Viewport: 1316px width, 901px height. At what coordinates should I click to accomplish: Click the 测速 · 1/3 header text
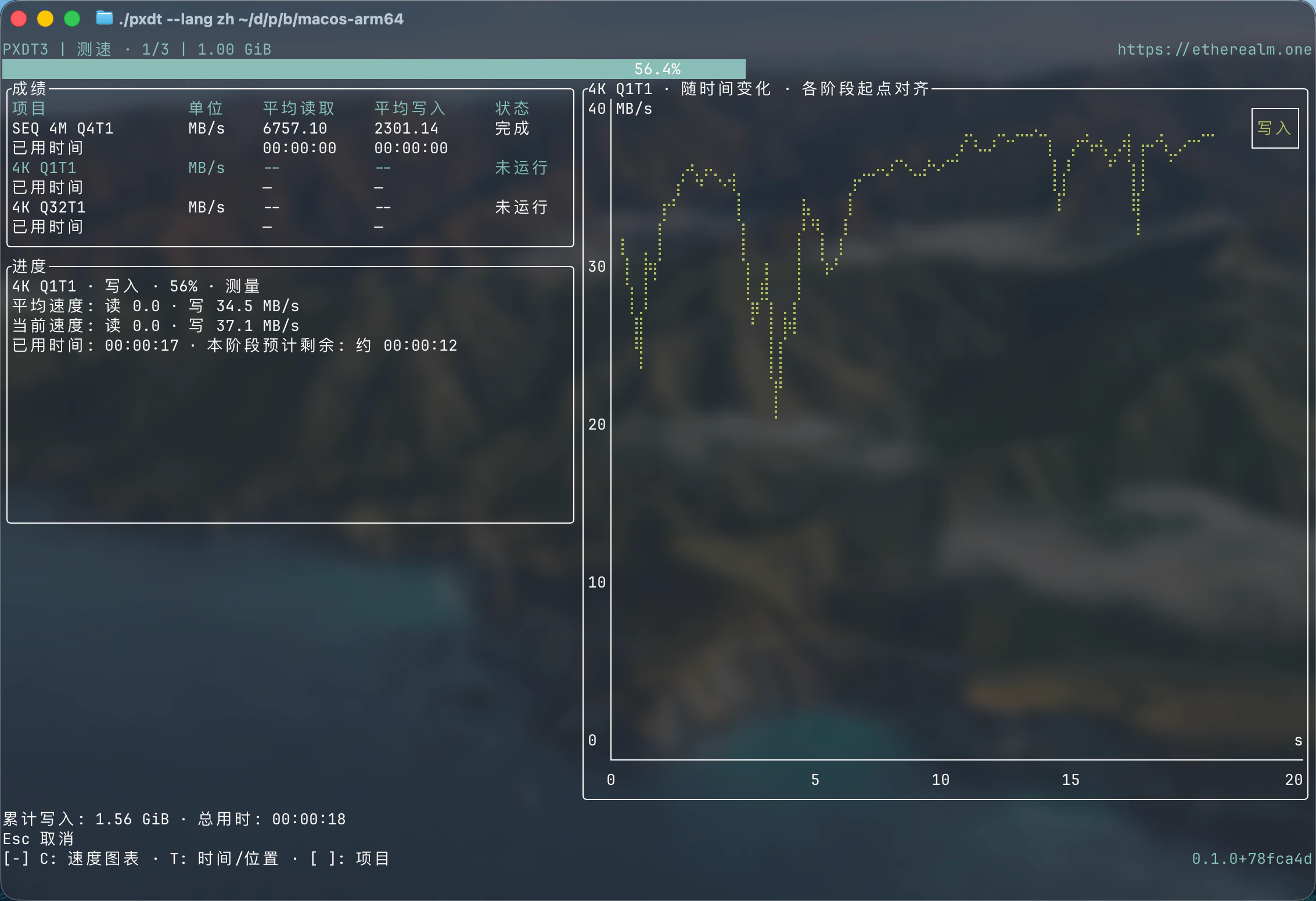coord(123,49)
